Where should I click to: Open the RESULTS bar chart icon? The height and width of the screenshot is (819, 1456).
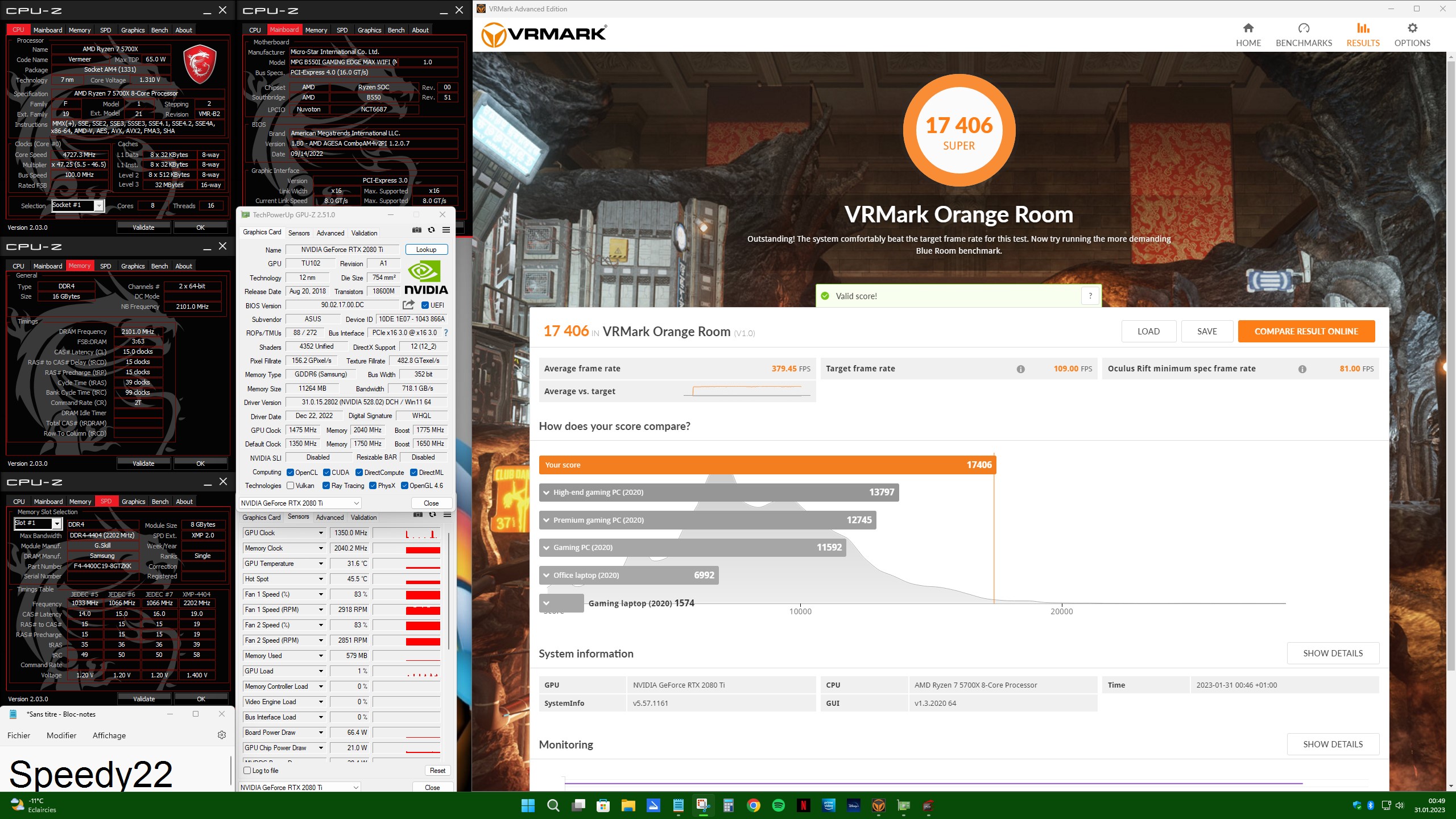[x=1363, y=28]
